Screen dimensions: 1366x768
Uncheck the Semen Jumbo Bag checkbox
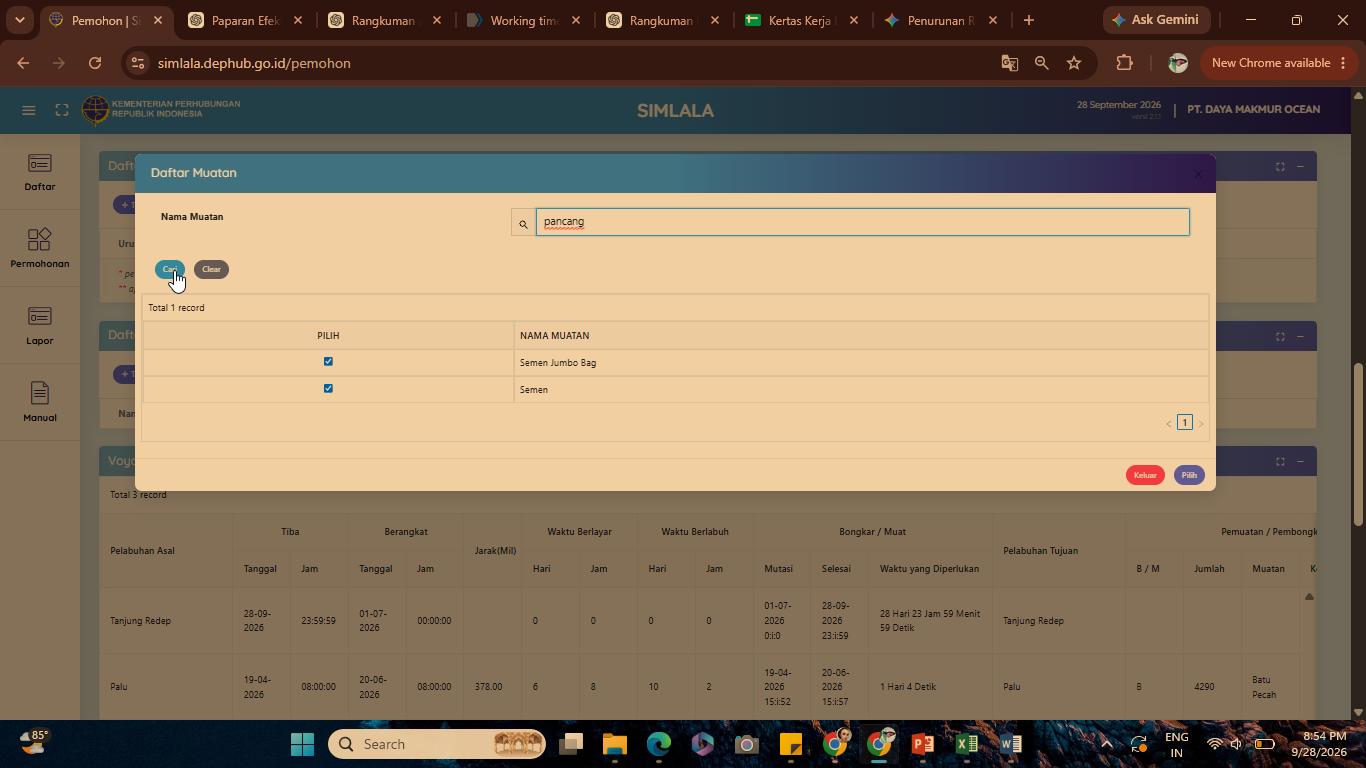(328, 361)
